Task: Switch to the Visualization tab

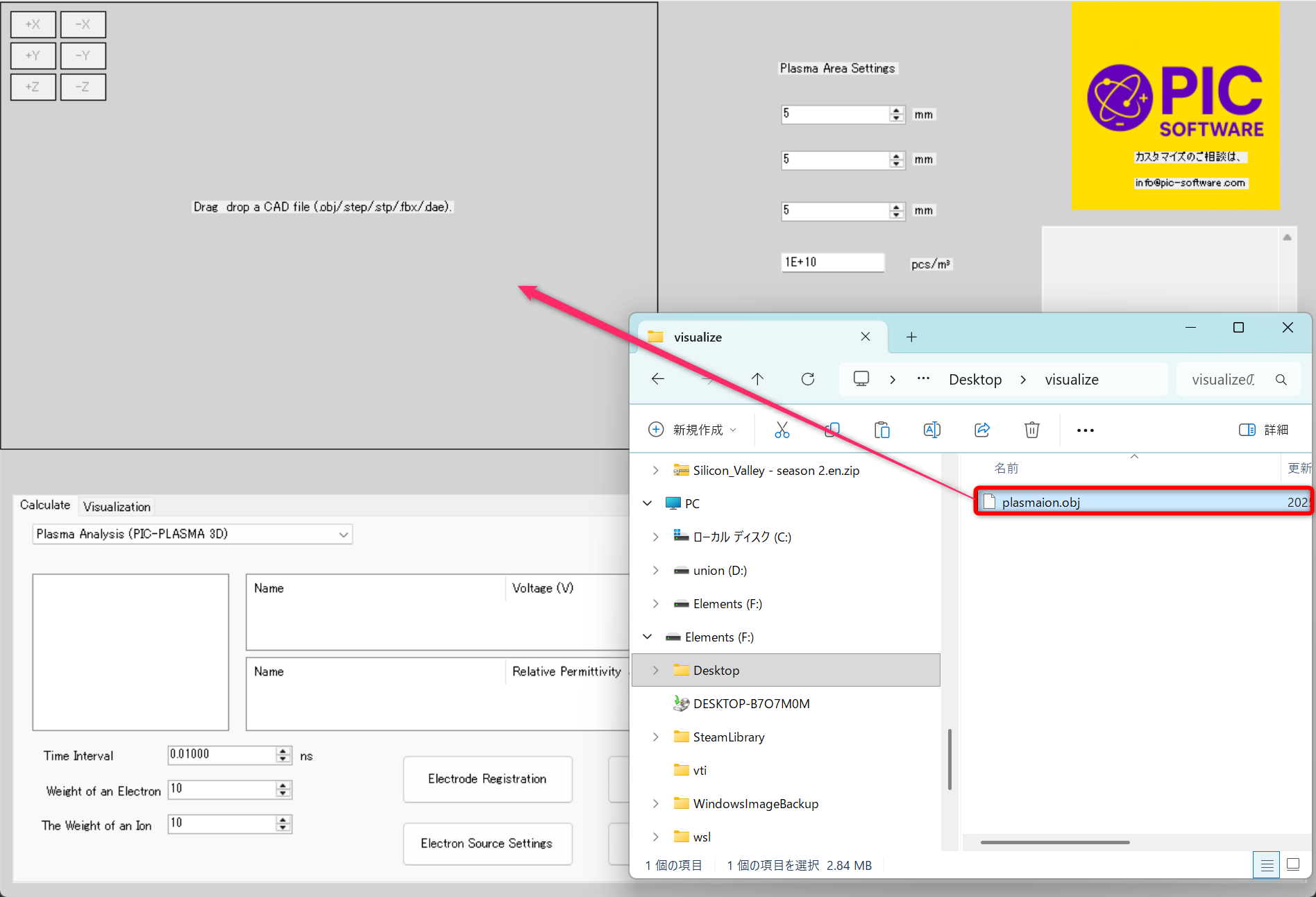Action: click(117, 507)
